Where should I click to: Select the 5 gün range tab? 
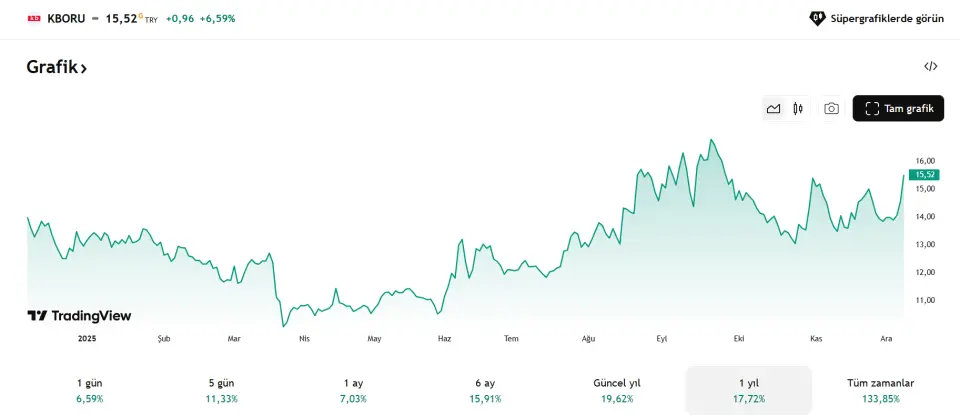pyautogui.click(x=220, y=390)
